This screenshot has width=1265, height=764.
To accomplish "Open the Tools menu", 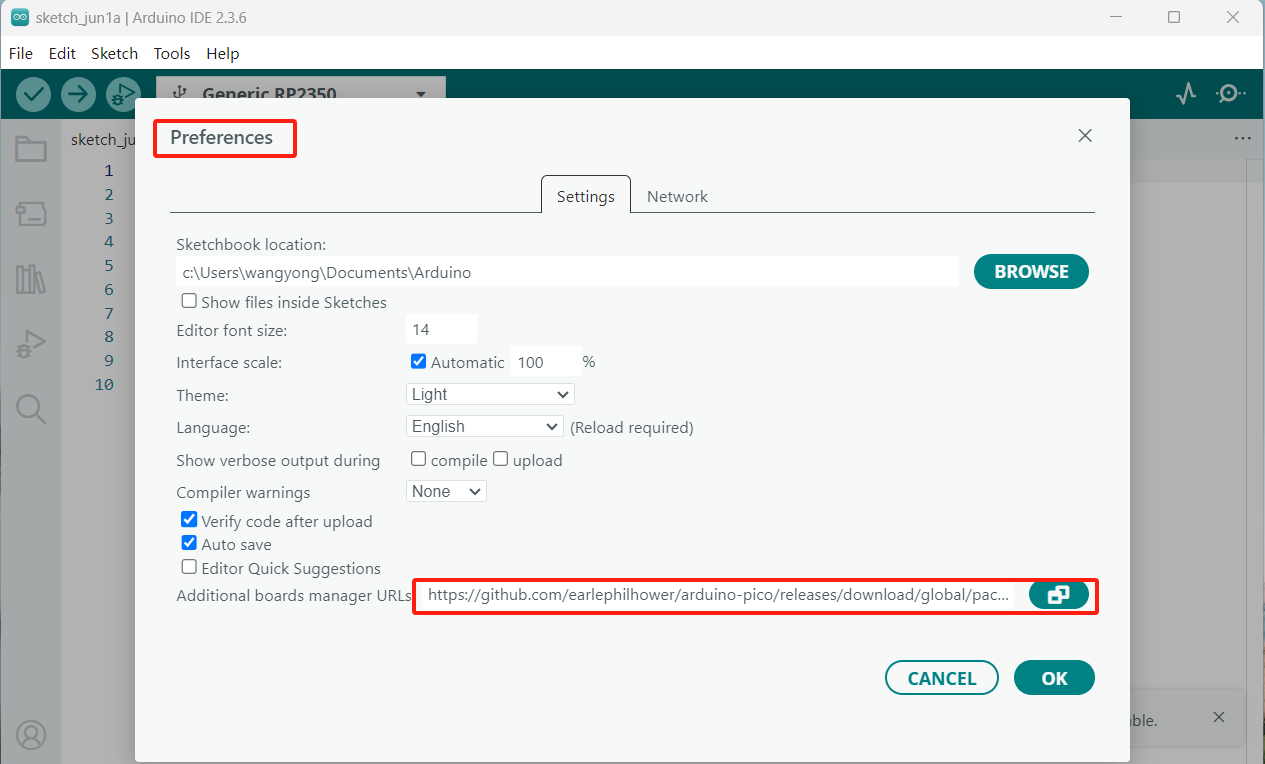I will pos(172,53).
